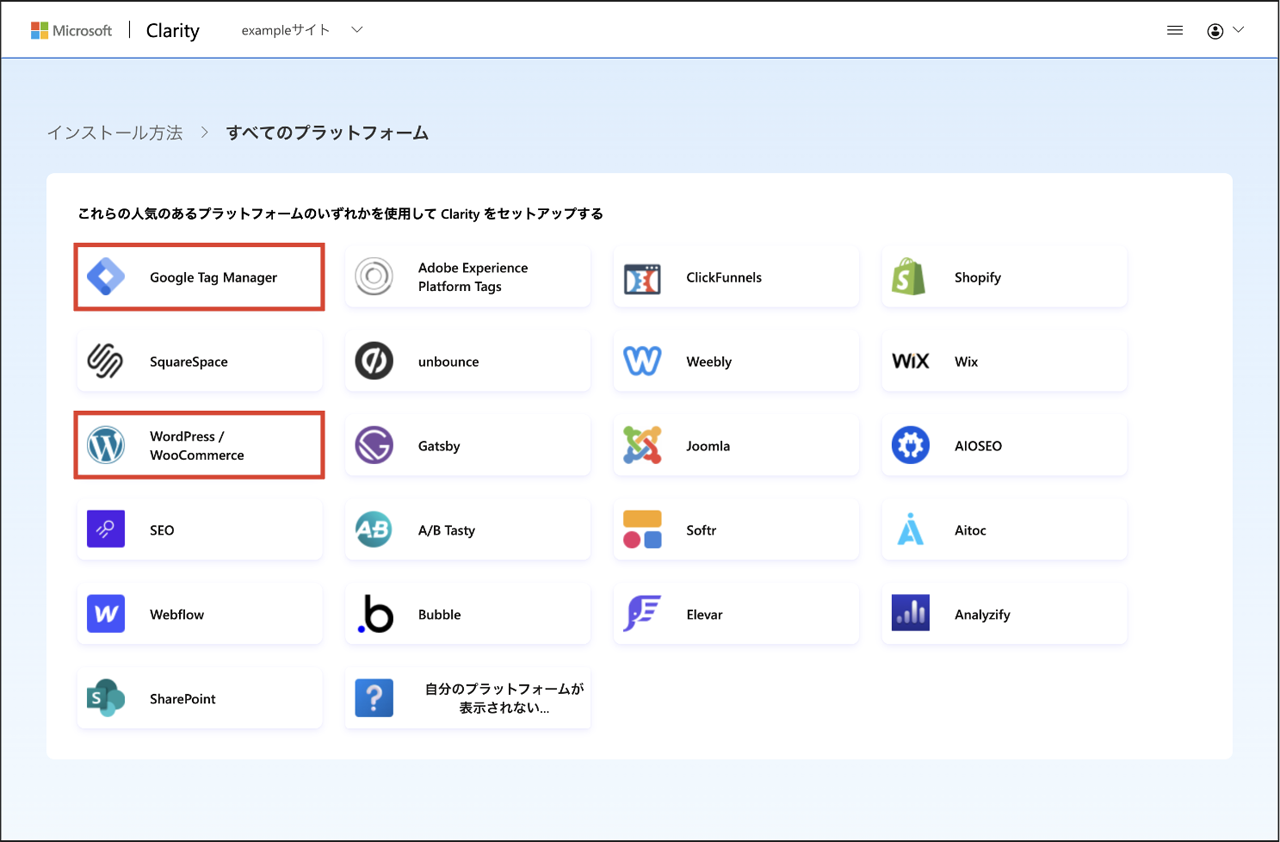Select the Analyzify label
Viewport: 1280px width, 842px height.
click(x=982, y=614)
